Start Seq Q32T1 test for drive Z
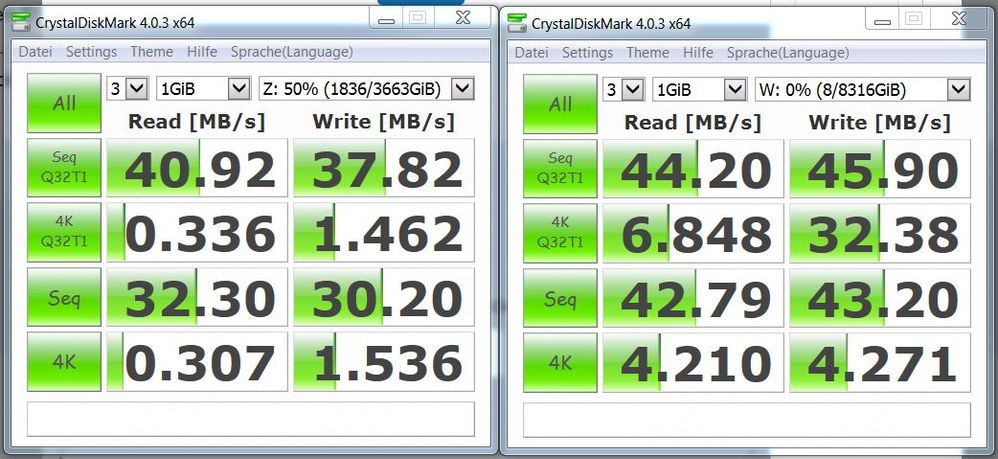 (64, 167)
